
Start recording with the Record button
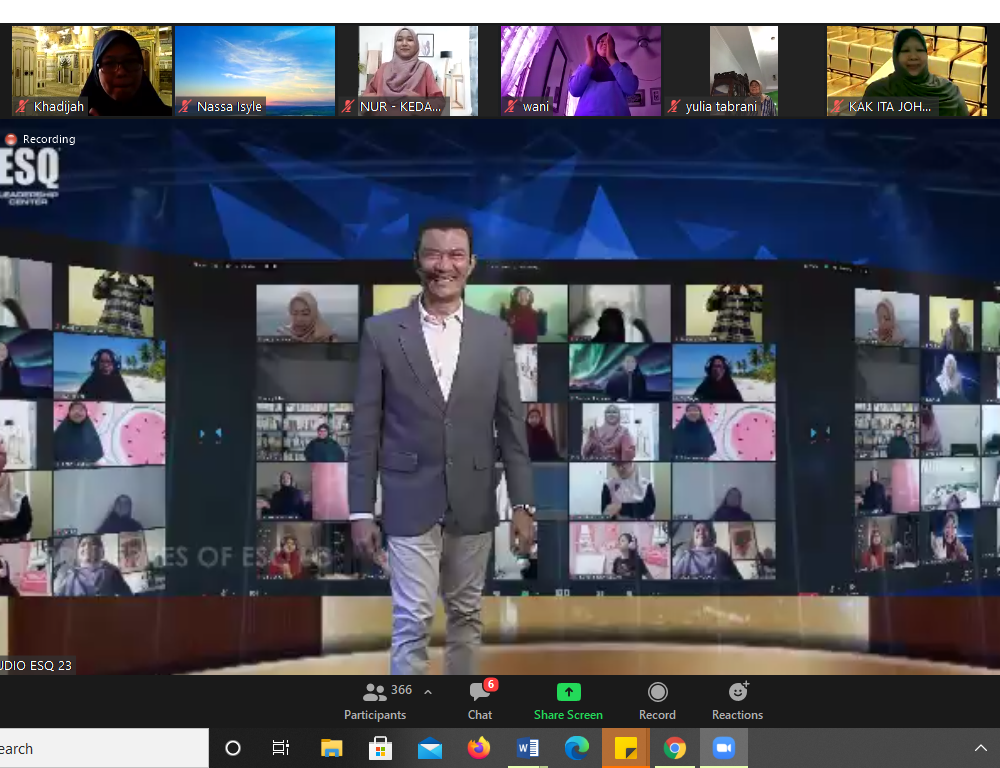[657, 700]
